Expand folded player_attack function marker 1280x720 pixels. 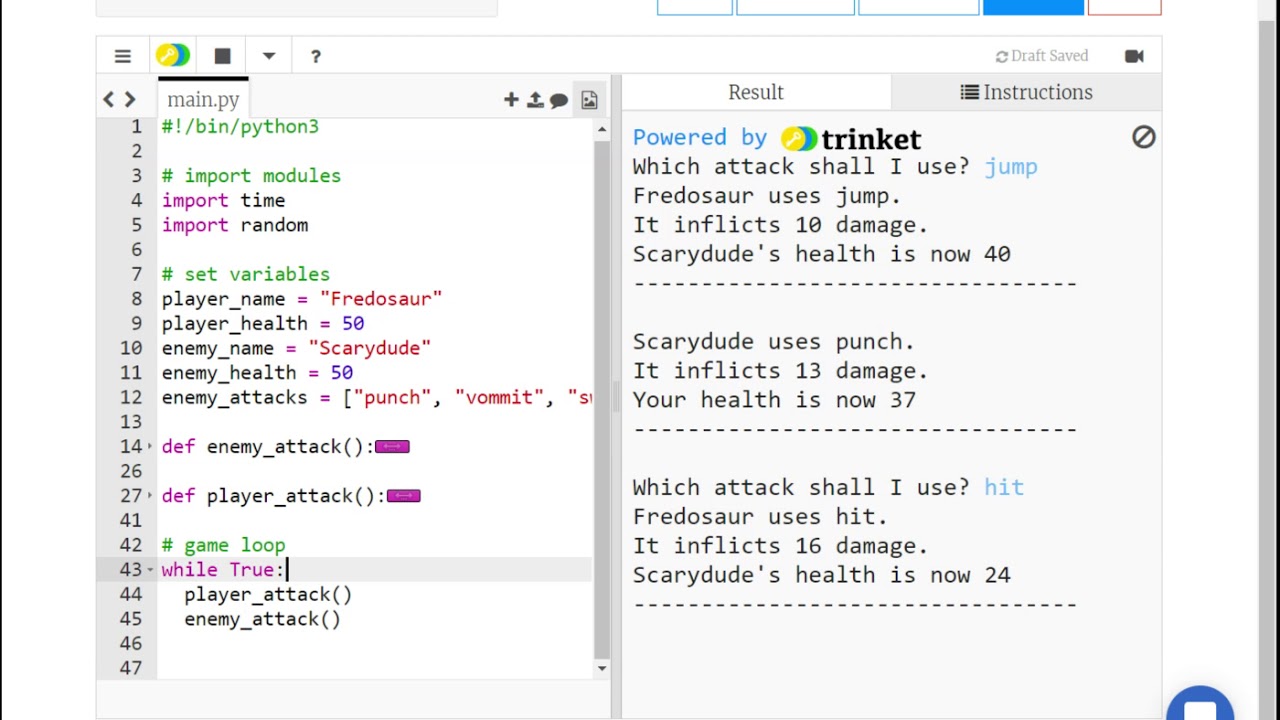(404, 496)
